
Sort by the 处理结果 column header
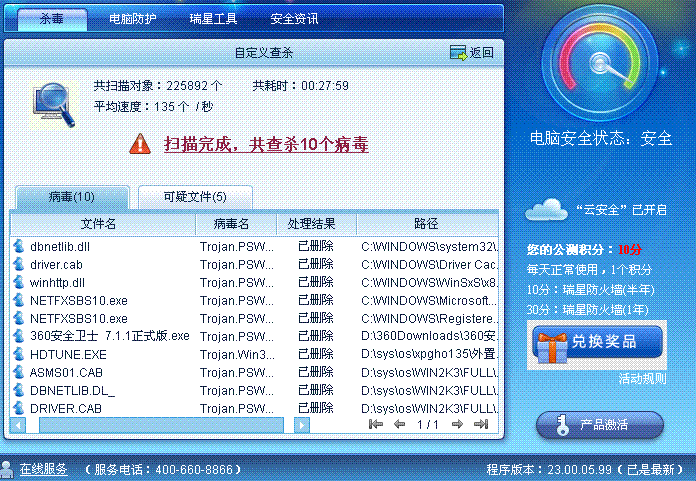(316, 224)
